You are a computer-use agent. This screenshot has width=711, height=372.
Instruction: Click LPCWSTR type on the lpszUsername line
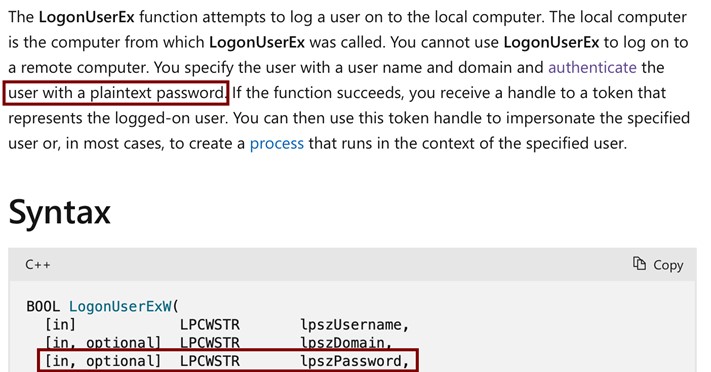tap(209, 325)
